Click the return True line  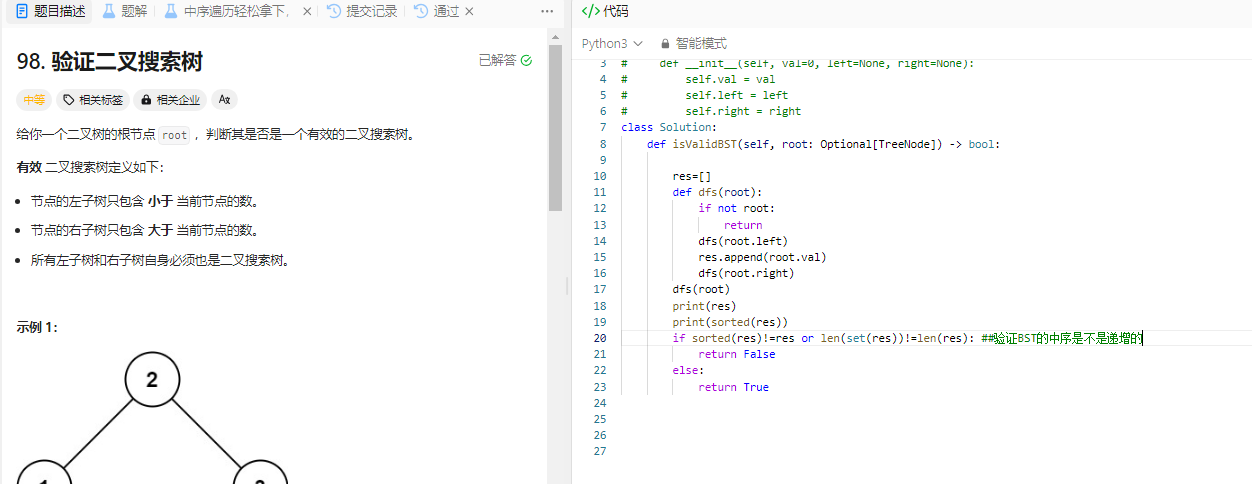point(733,387)
